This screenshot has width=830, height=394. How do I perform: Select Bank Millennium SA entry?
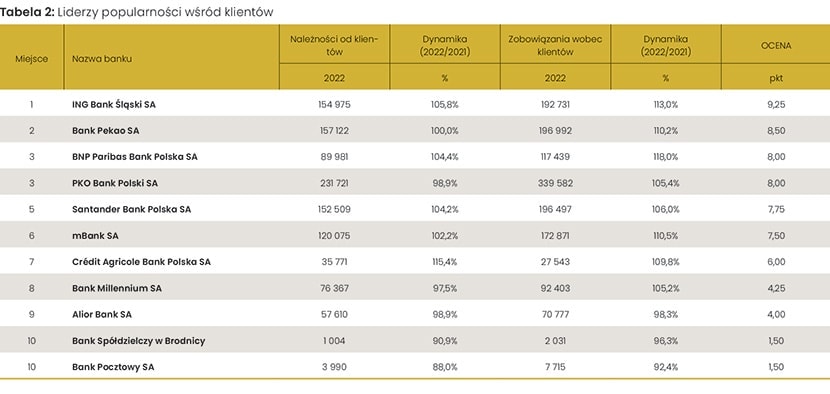tap(117, 289)
